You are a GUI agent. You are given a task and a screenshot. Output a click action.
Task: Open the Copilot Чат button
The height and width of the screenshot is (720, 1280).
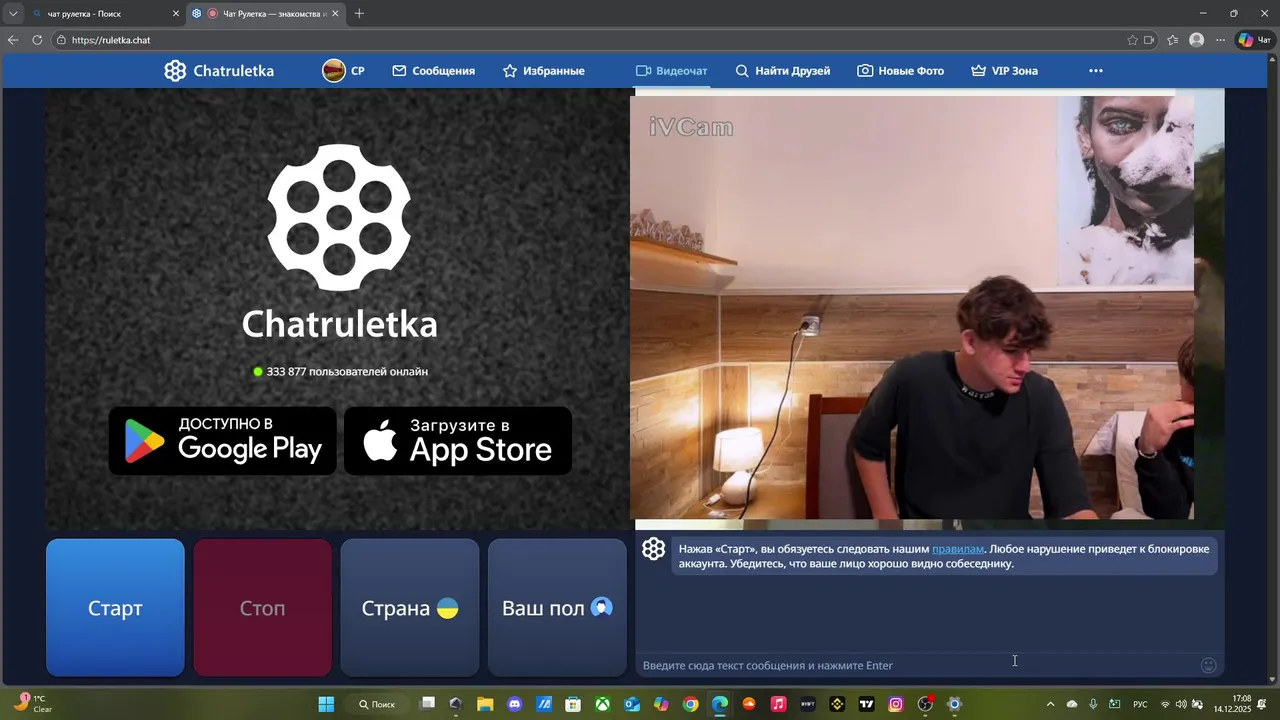(x=1255, y=40)
